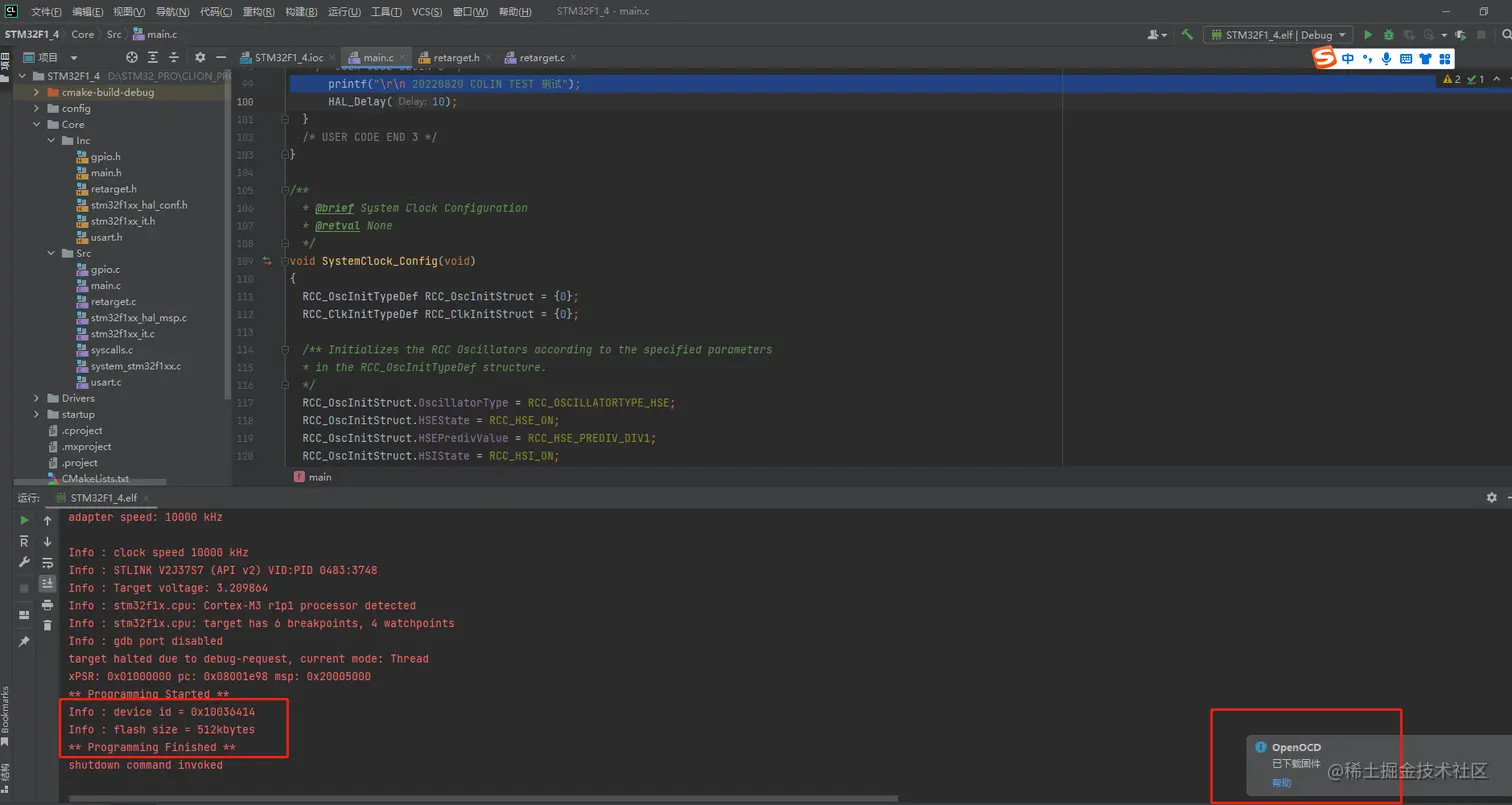Click the warnings indicator showing 2
The width and height of the screenshot is (1512, 805).
1450,79
